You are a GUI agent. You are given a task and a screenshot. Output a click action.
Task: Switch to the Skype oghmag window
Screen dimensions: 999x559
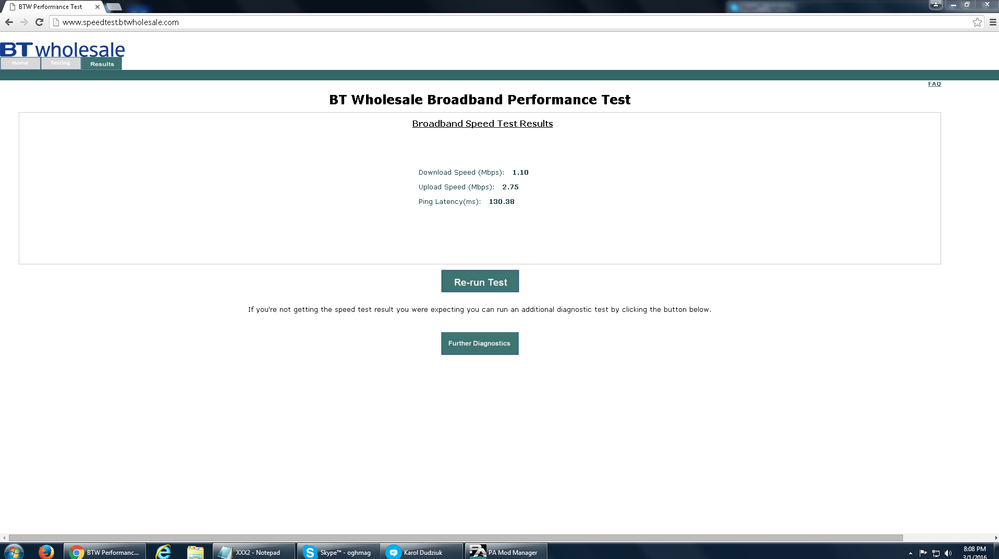(x=338, y=552)
